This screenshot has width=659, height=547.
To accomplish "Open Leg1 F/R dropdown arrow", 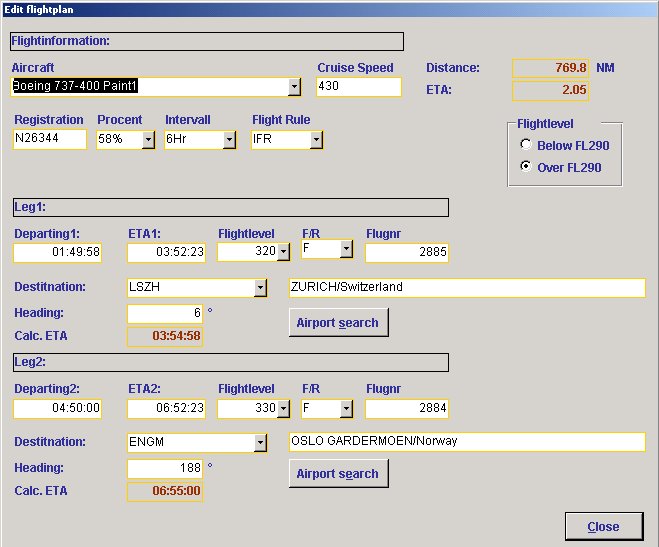I will click(x=346, y=249).
